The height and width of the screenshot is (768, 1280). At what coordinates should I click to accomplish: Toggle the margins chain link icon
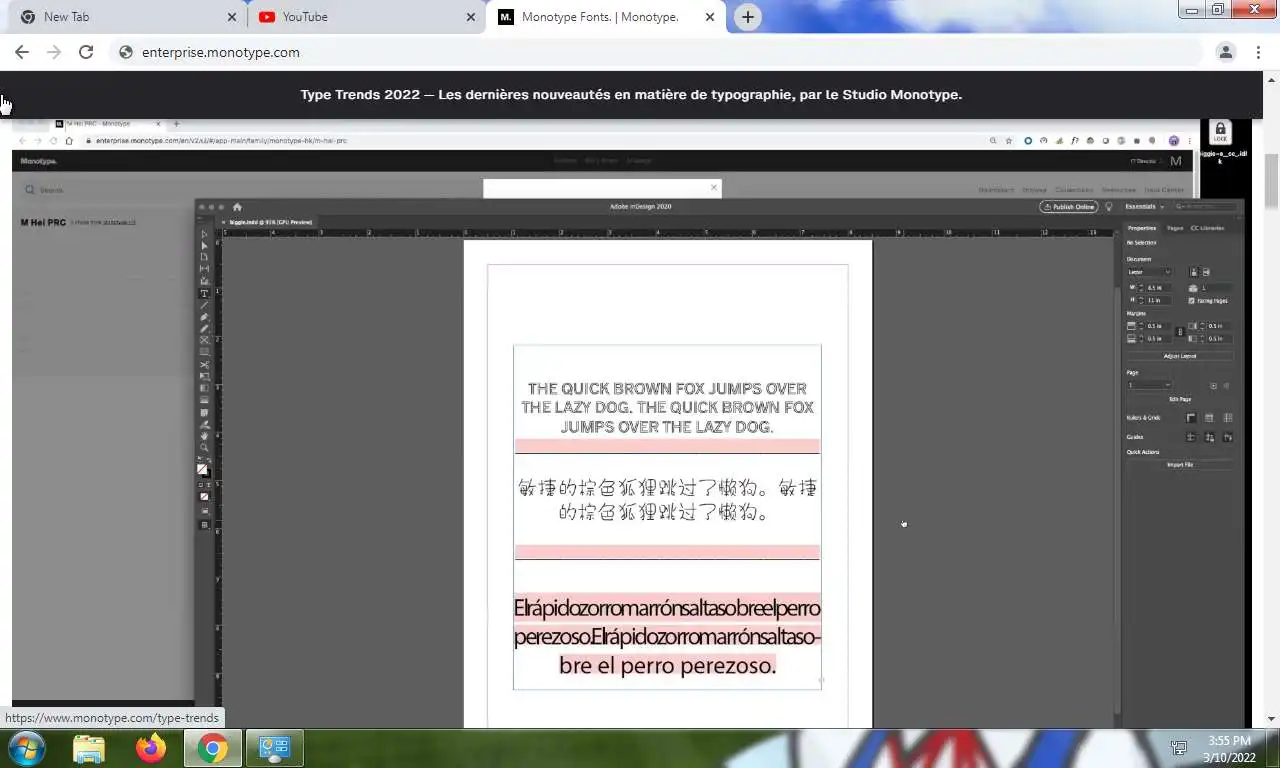pos(1180,332)
